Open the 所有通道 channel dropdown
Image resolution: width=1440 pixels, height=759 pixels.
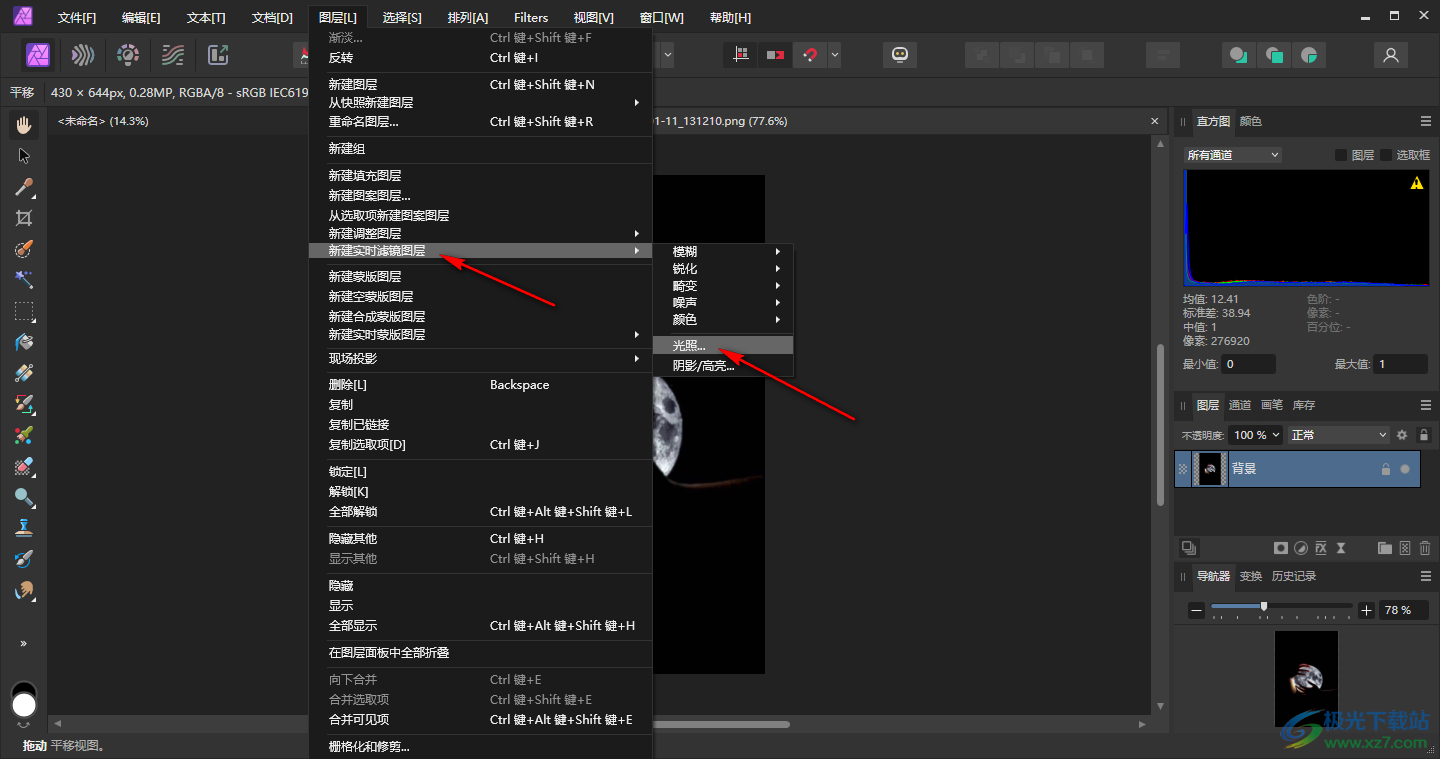pos(1232,155)
